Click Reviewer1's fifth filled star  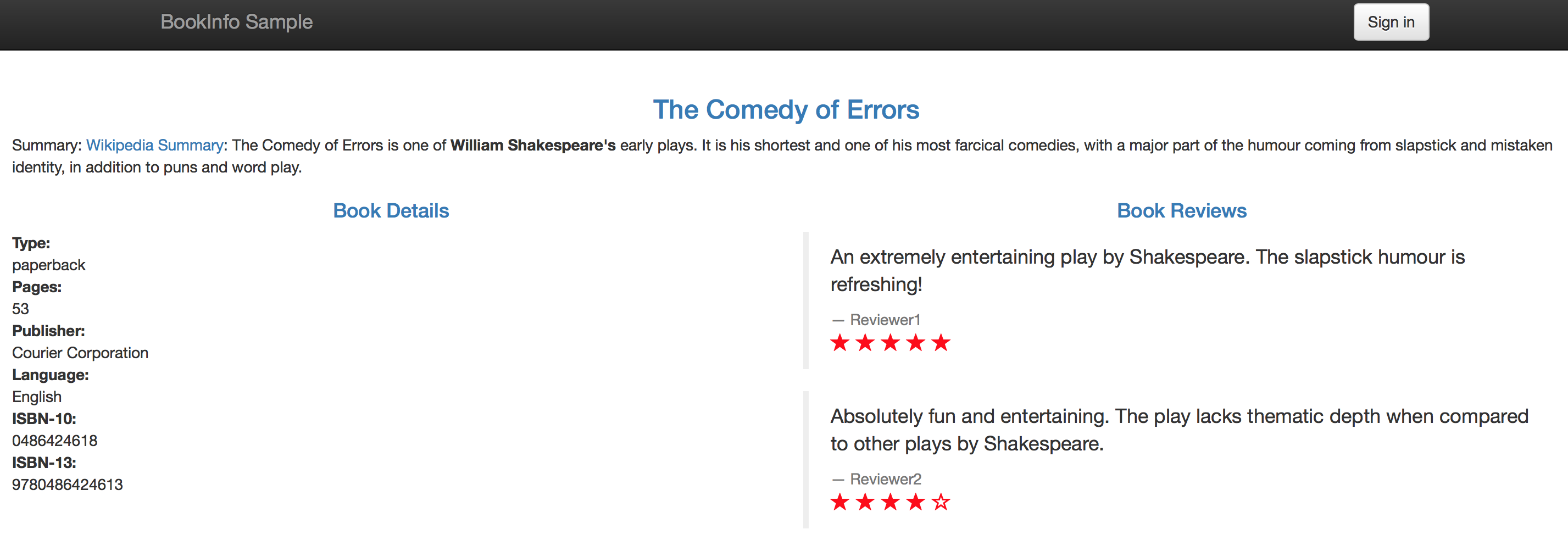pyautogui.click(x=941, y=343)
